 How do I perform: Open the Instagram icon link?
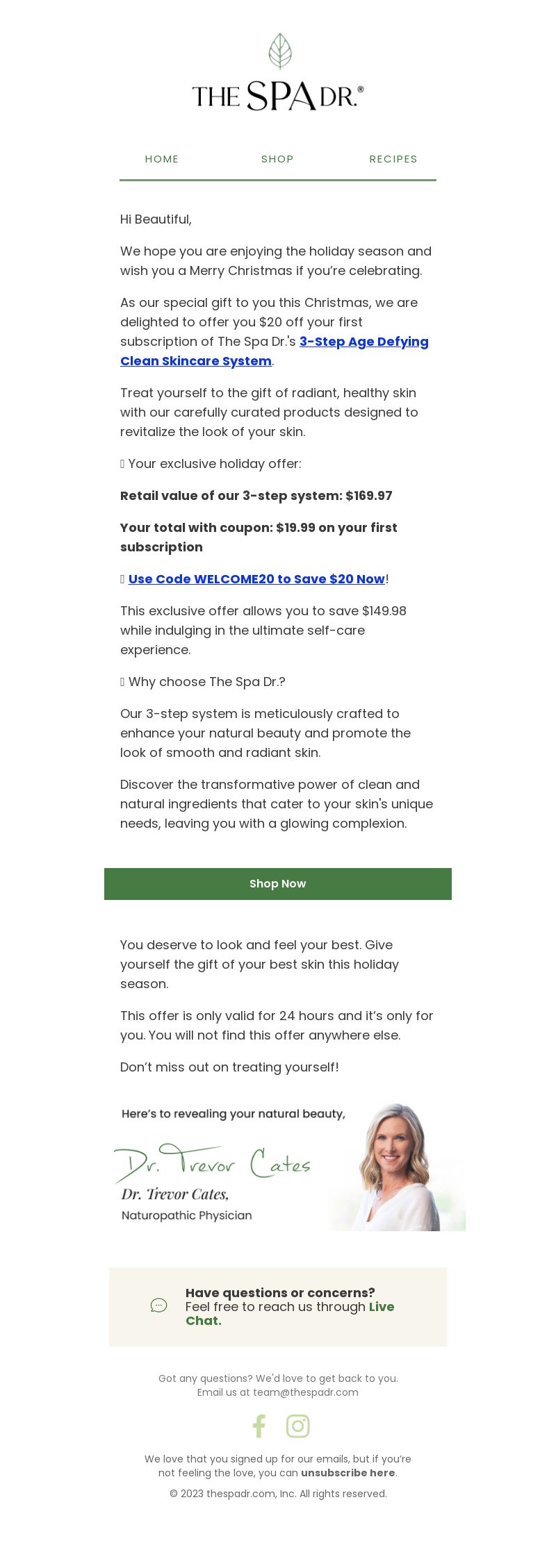[297, 1426]
